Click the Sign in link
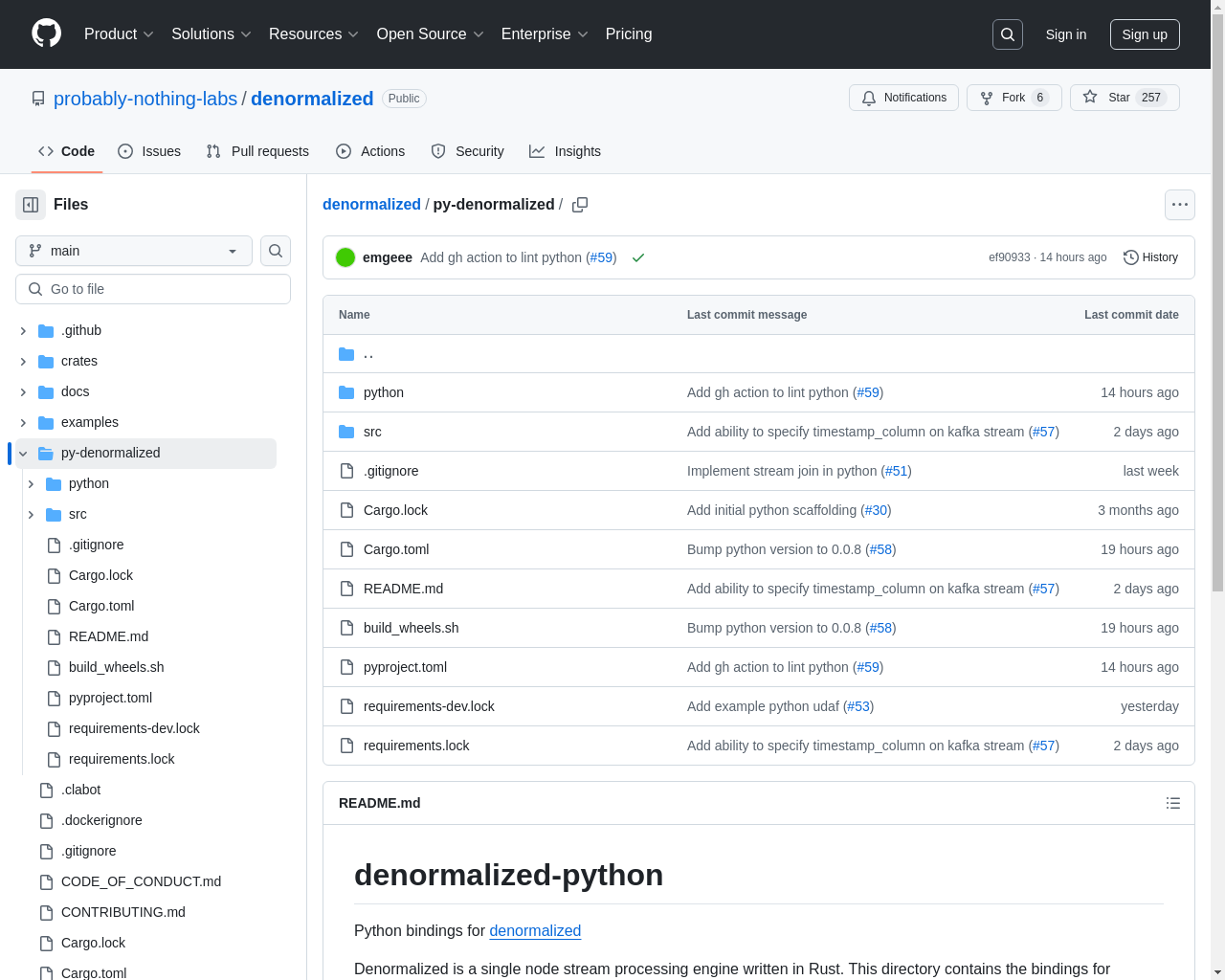This screenshot has height=980, width=1225. pos(1066,34)
